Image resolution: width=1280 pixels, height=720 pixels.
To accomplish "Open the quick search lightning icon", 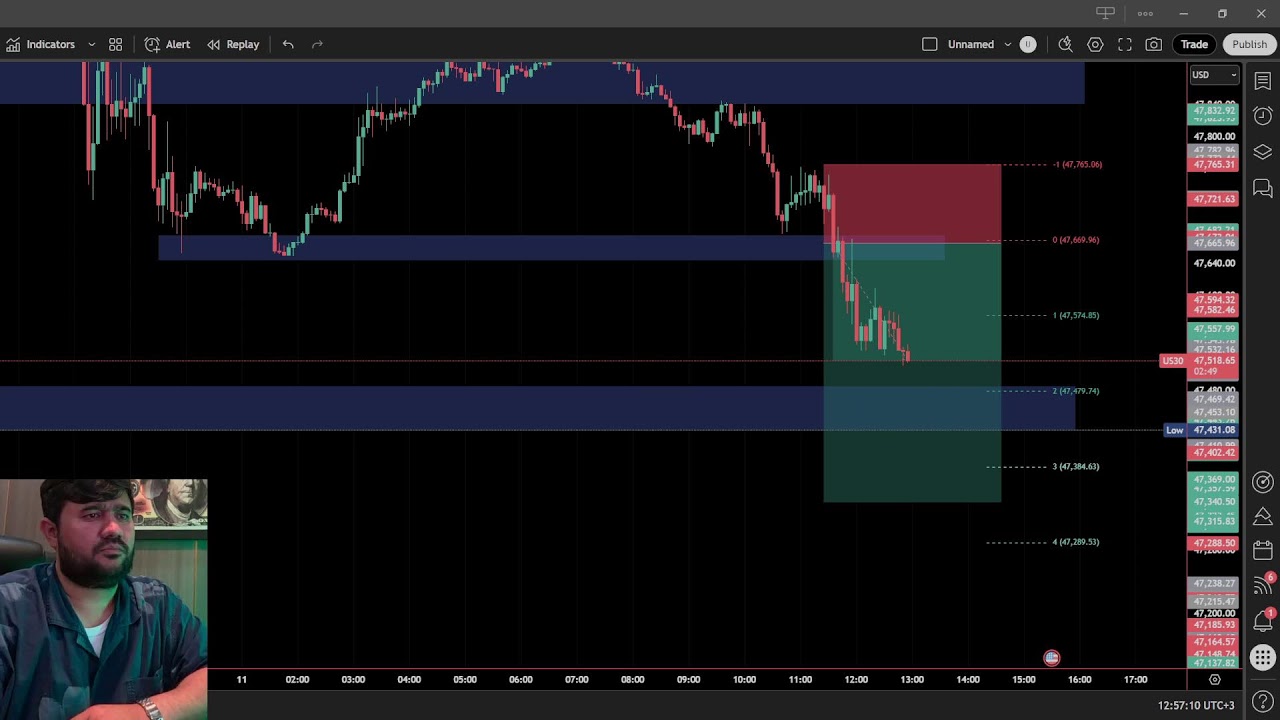I will [x=1066, y=44].
